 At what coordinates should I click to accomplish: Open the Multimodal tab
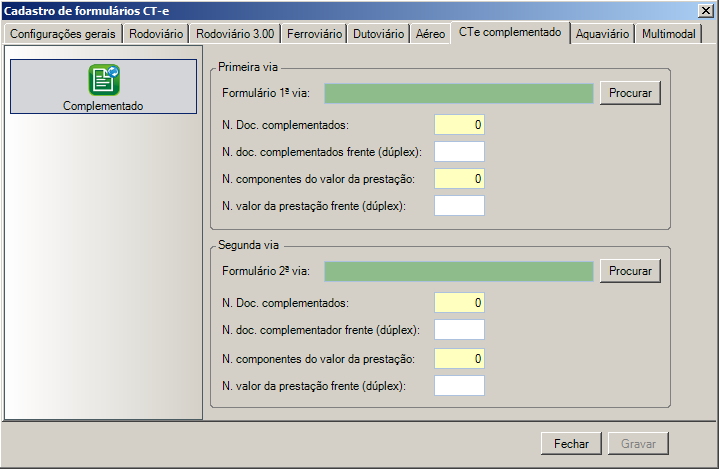click(669, 33)
